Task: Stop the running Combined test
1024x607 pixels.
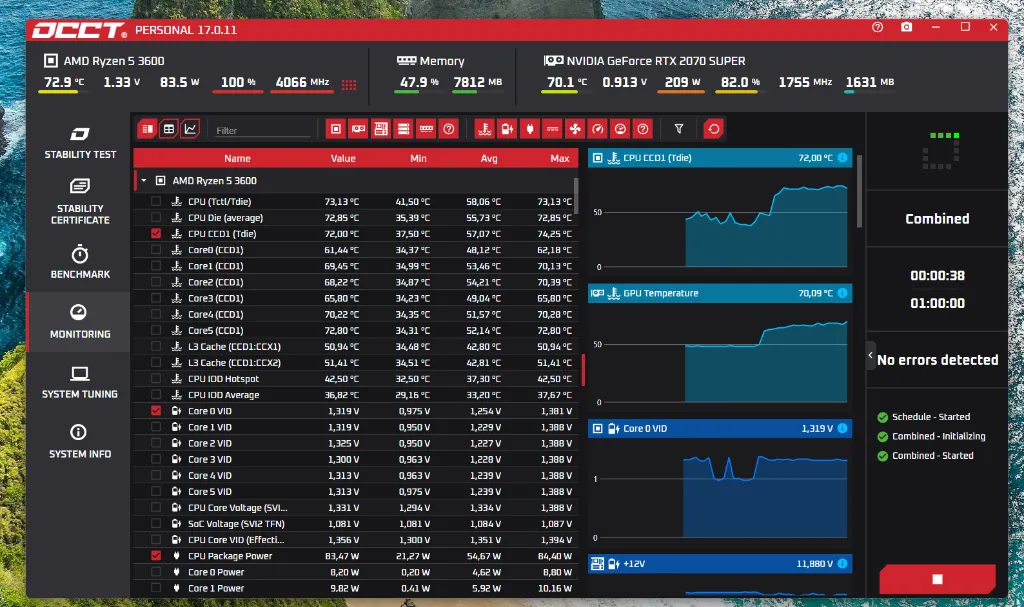Action: [x=937, y=579]
